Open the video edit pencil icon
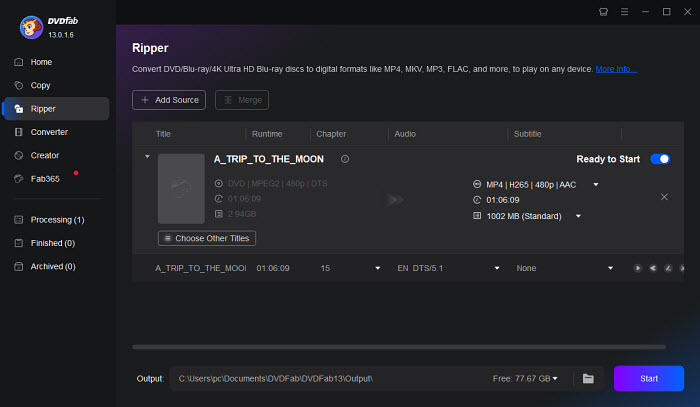 pos(668,268)
